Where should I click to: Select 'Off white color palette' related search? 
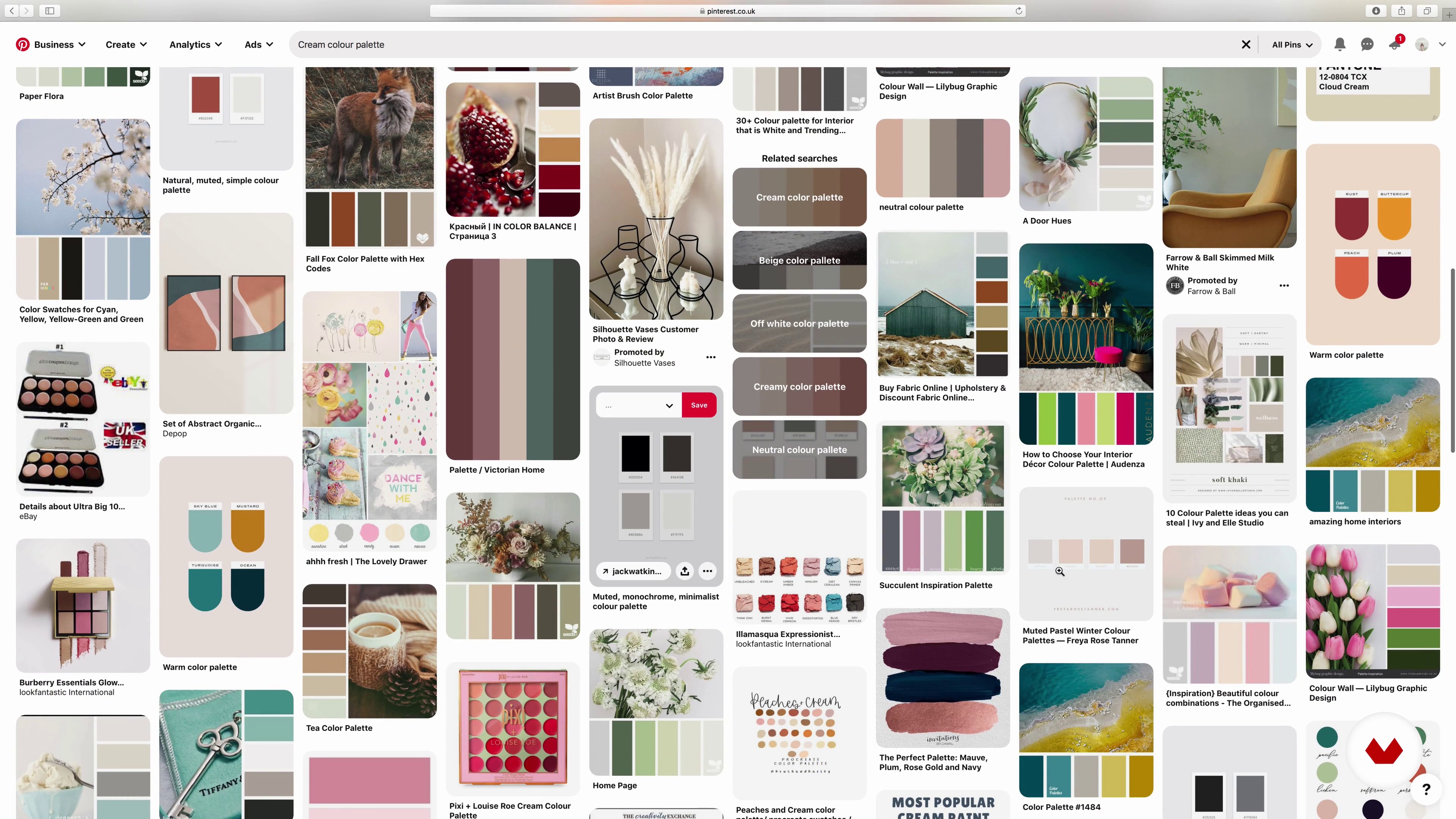[x=799, y=323]
